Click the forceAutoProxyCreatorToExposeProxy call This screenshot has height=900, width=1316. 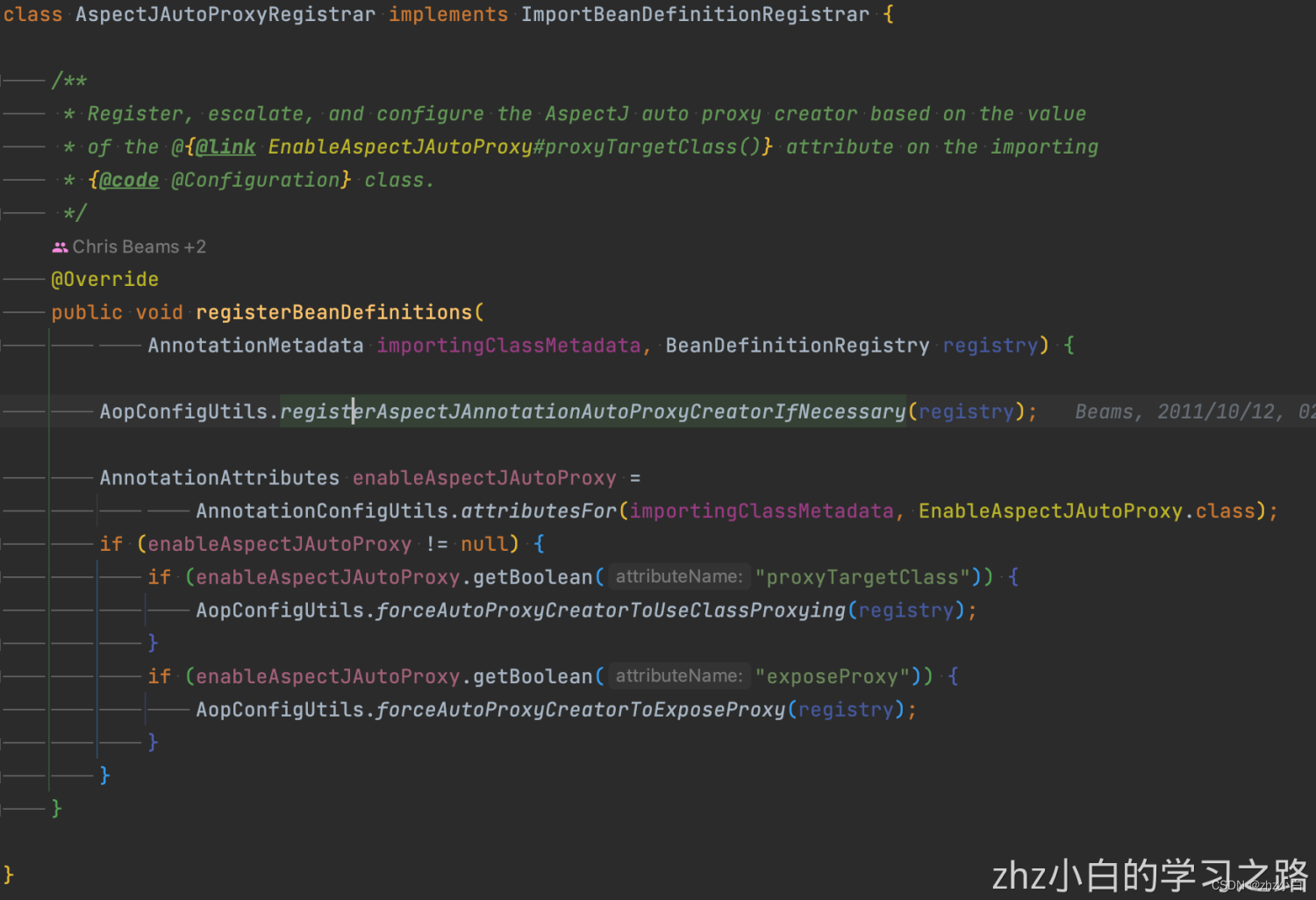581,710
